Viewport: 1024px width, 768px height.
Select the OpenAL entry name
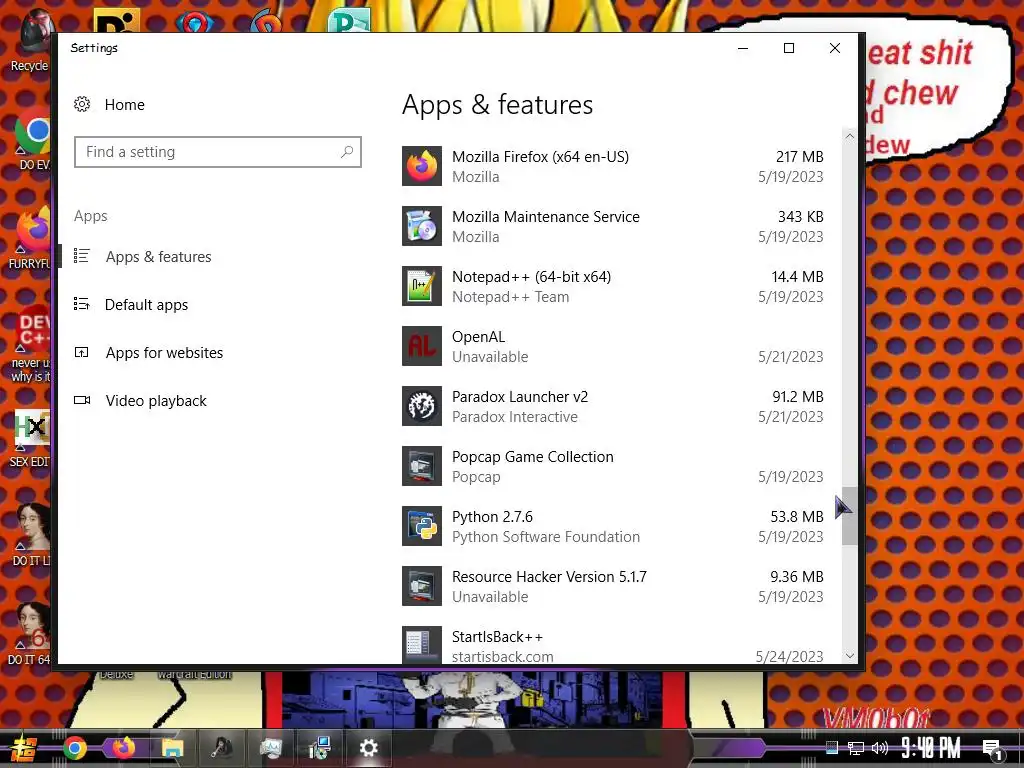click(x=479, y=337)
